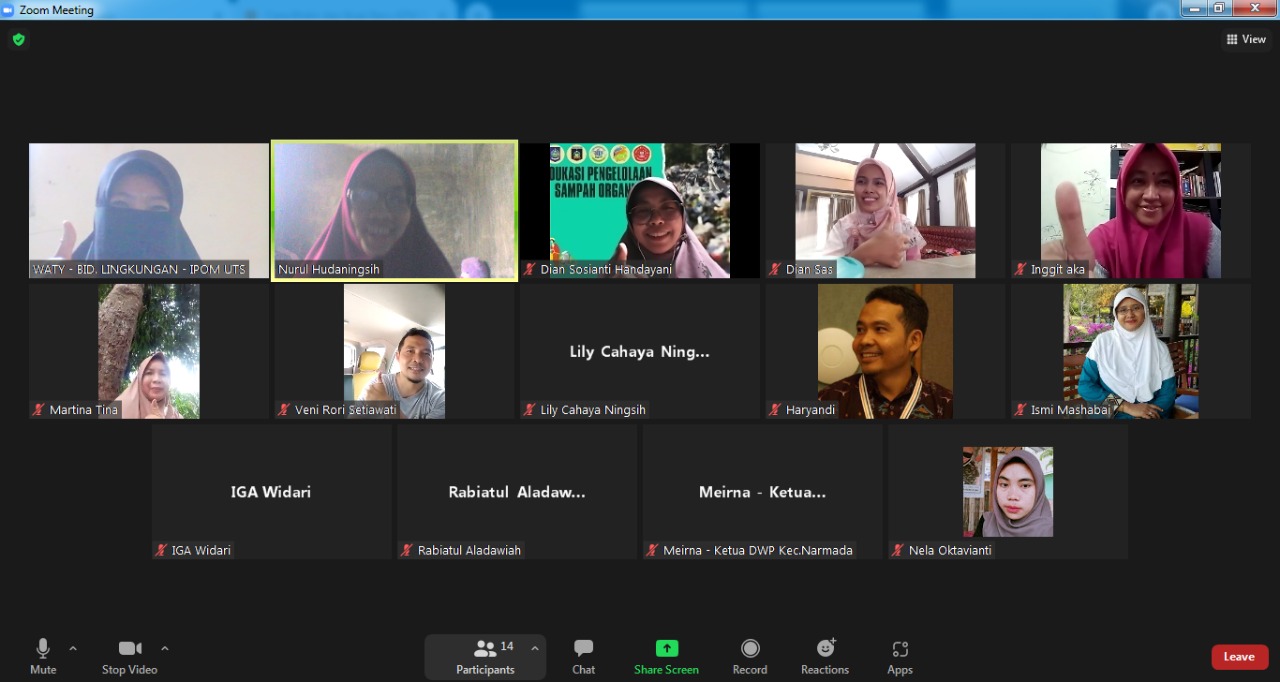This screenshot has height=682, width=1280.
Task: Open the View layout menu
Action: pyautogui.click(x=1246, y=40)
